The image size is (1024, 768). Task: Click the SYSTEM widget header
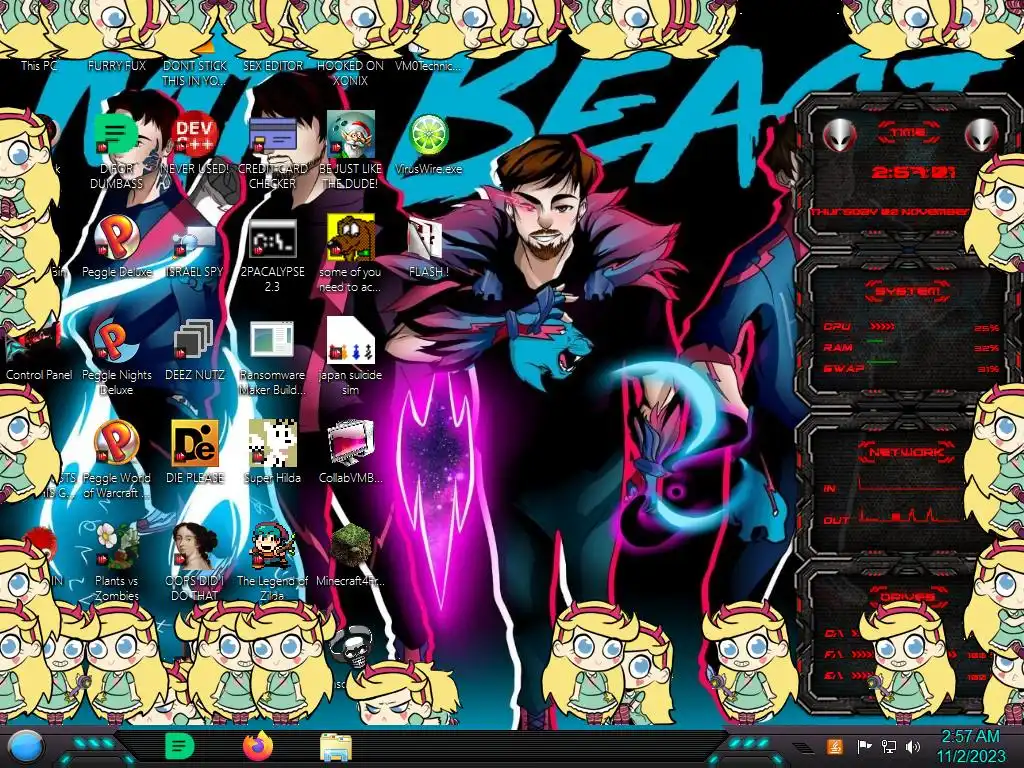[x=908, y=291]
